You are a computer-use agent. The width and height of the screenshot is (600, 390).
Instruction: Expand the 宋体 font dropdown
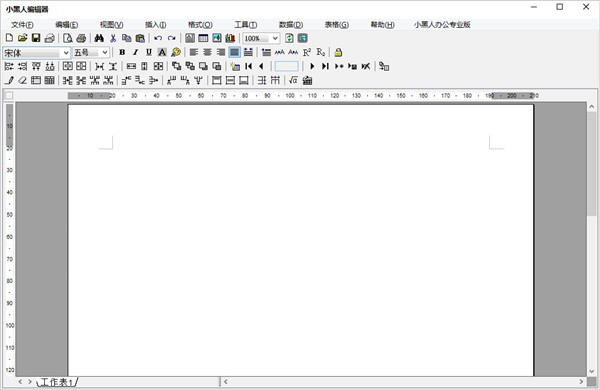(66, 52)
